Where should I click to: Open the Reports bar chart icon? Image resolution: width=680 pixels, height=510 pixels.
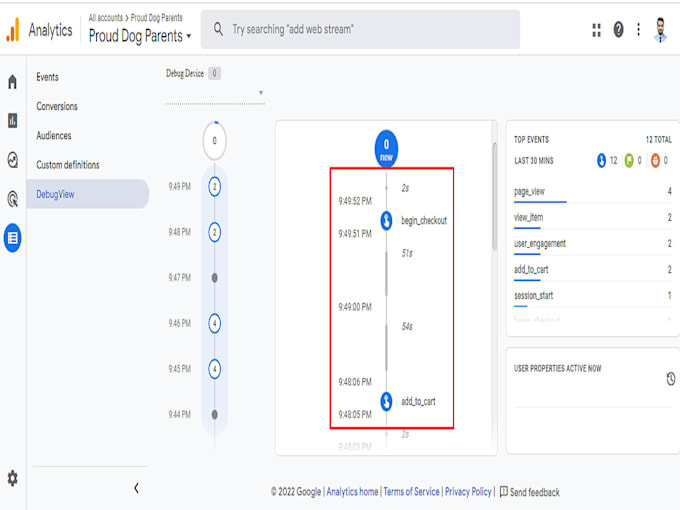click(13, 120)
